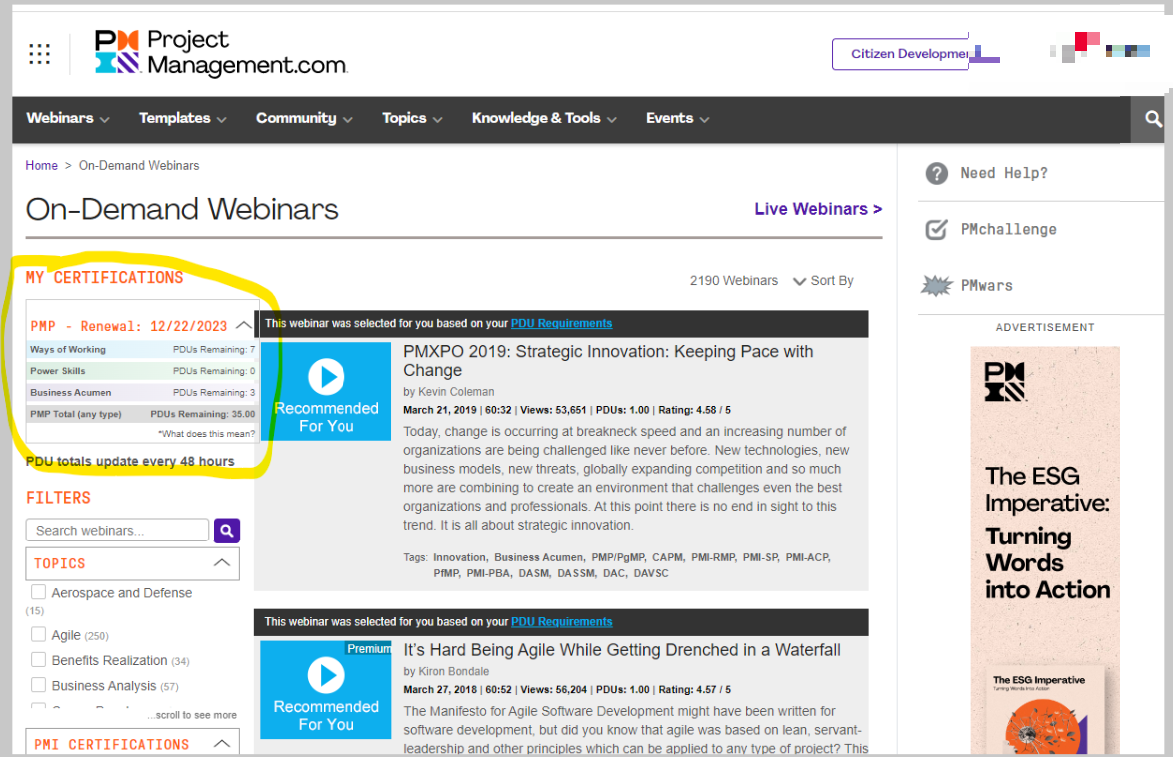Image resolution: width=1173 pixels, height=757 pixels.
Task: Click author name Kevin Coleman
Action: (x=456, y=392)
